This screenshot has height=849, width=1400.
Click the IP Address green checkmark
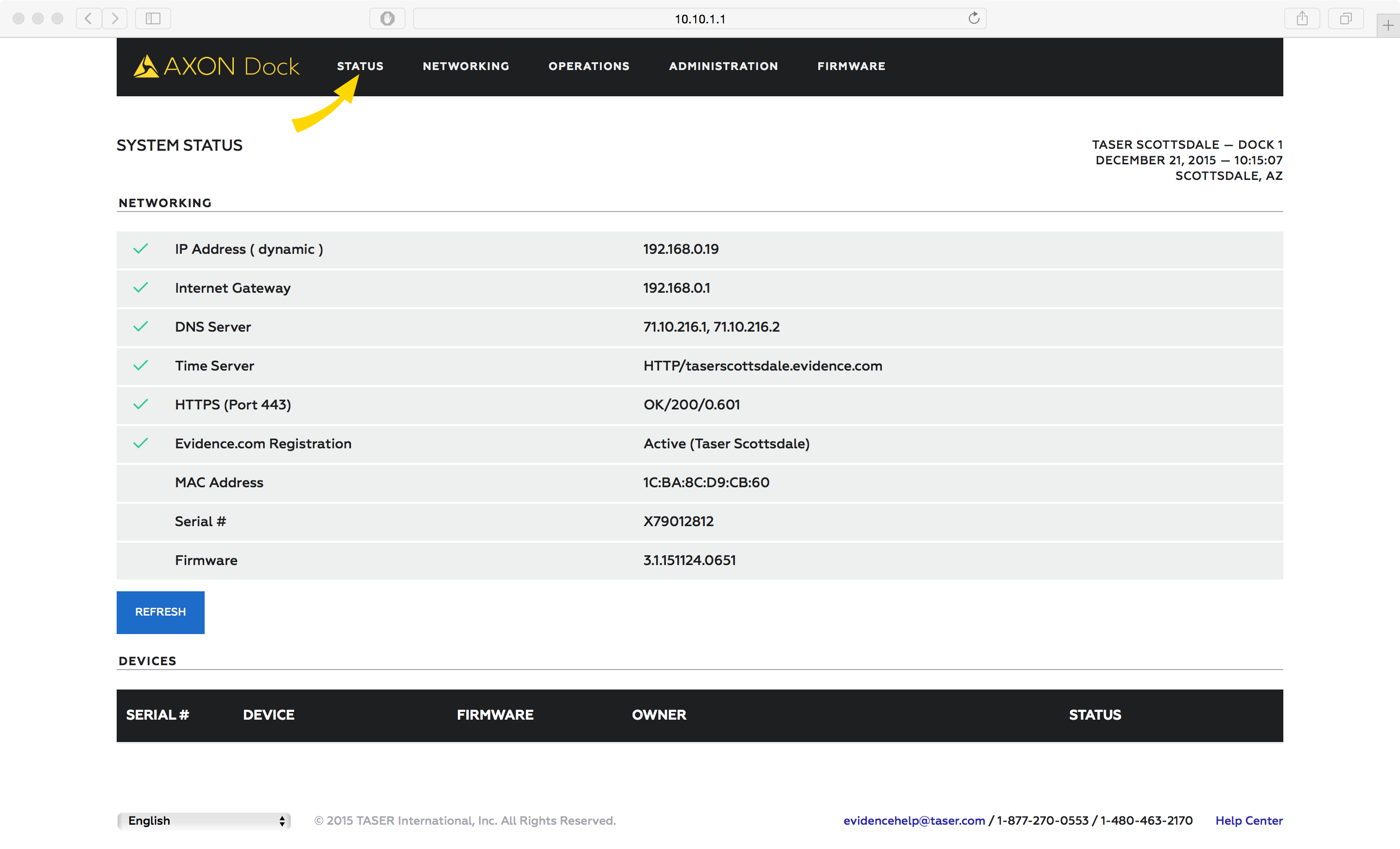140,249
